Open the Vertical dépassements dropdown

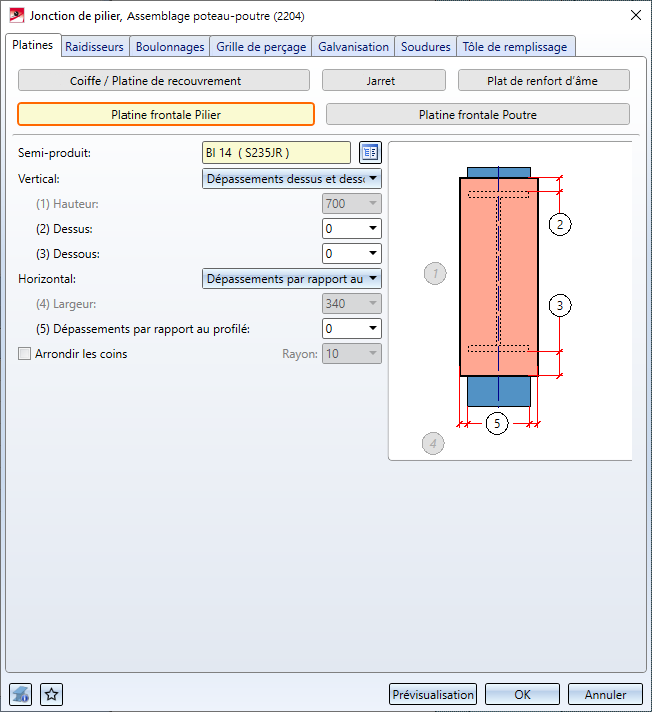tap(291, 179)
